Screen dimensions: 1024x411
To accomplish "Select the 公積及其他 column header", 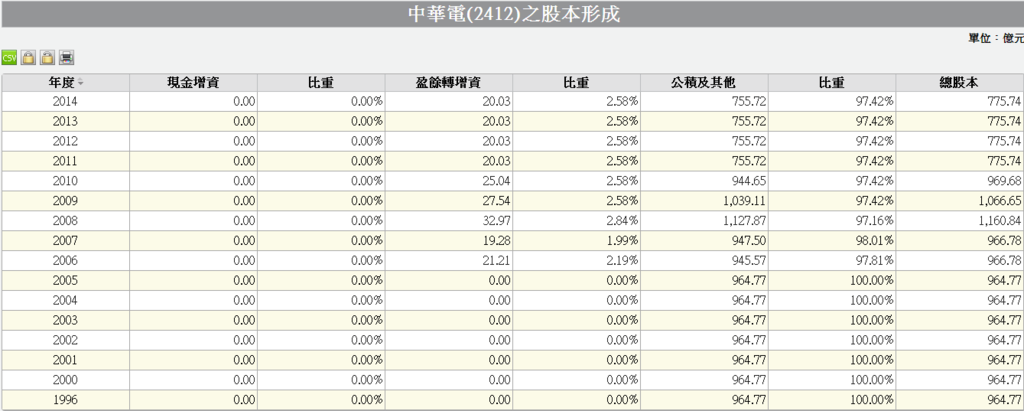I will click(x=704, y=83).
